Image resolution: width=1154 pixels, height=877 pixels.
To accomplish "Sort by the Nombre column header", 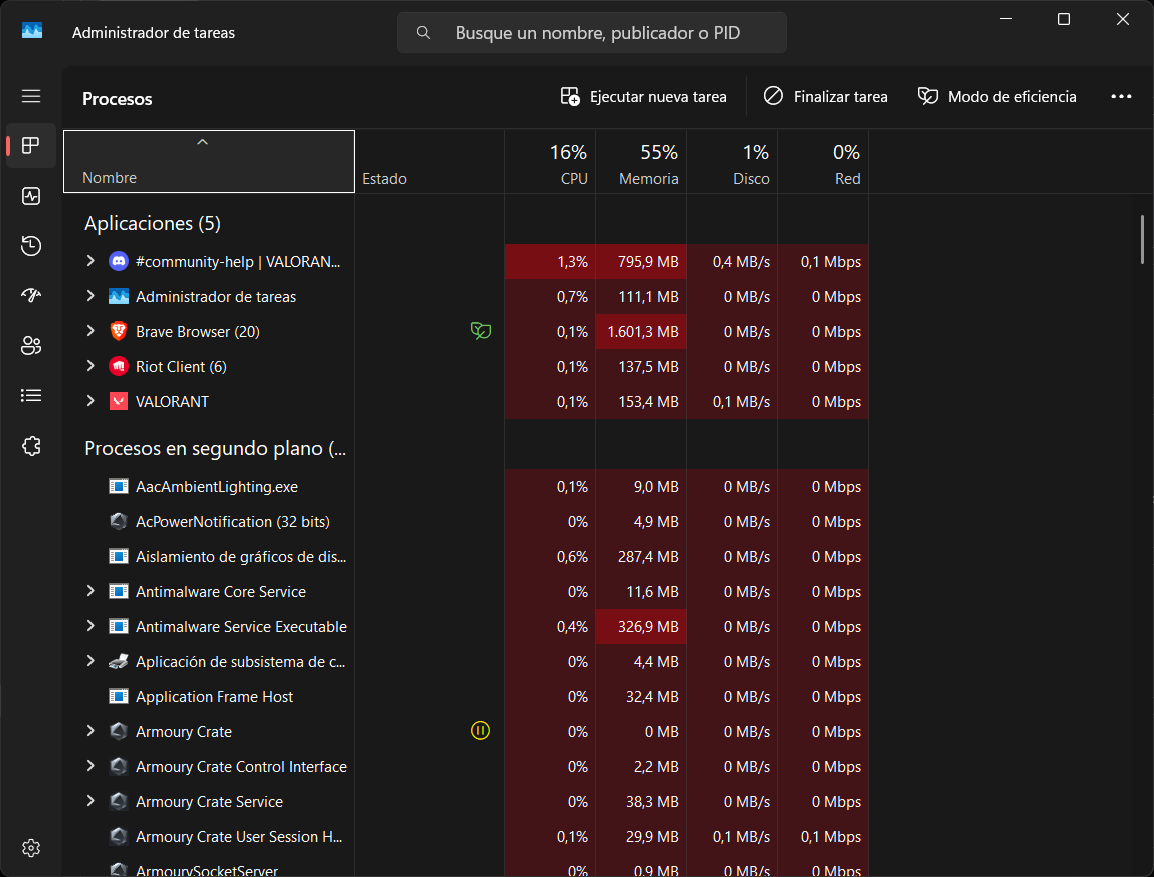I will click(209, 161).
